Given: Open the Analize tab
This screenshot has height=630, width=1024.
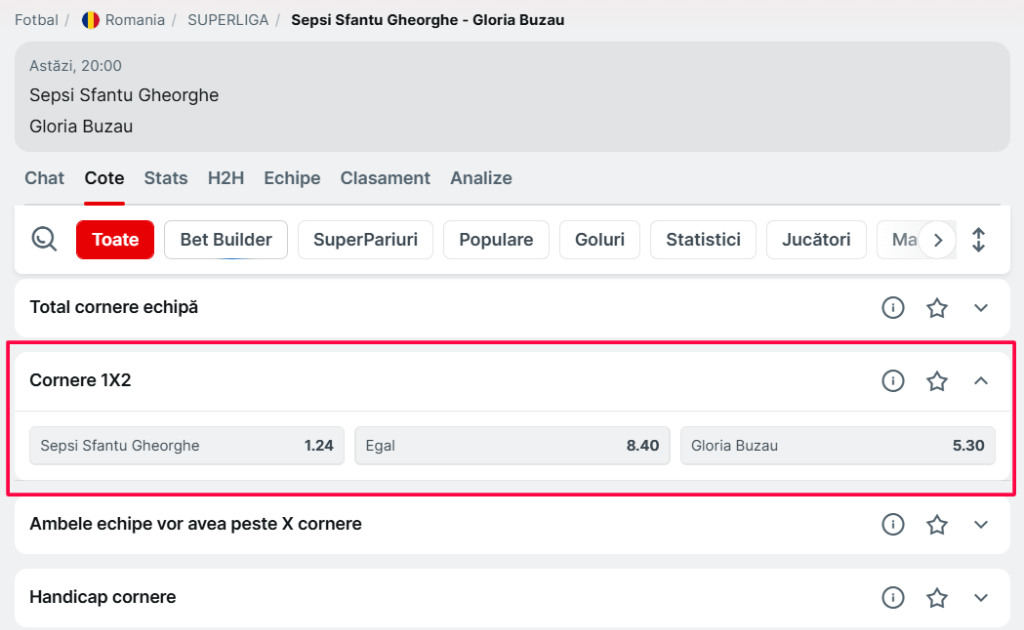Looking at the screenshot, I should point(481,178).
